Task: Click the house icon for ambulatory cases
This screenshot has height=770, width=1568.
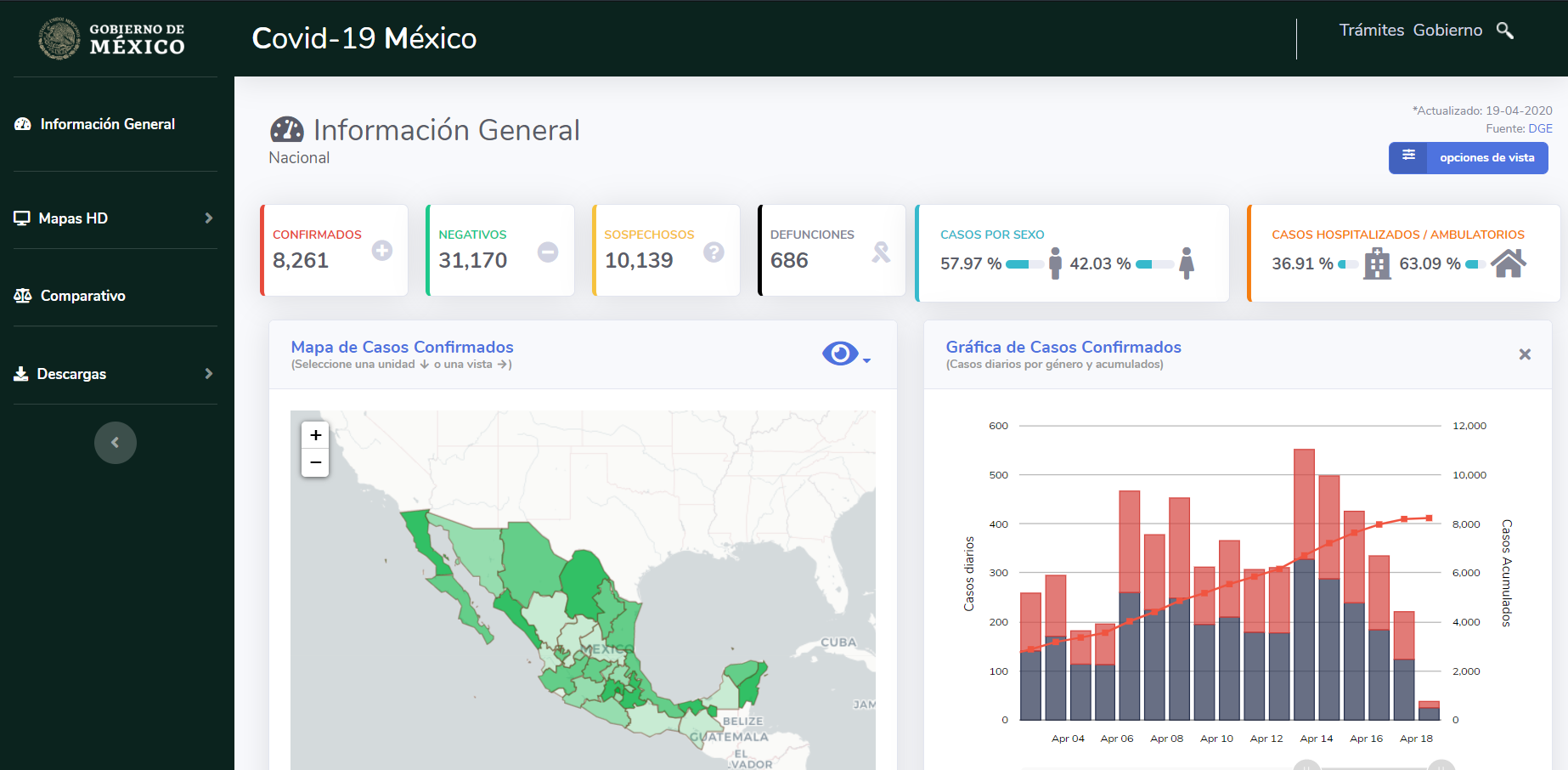Action: tap(1509, 263)
